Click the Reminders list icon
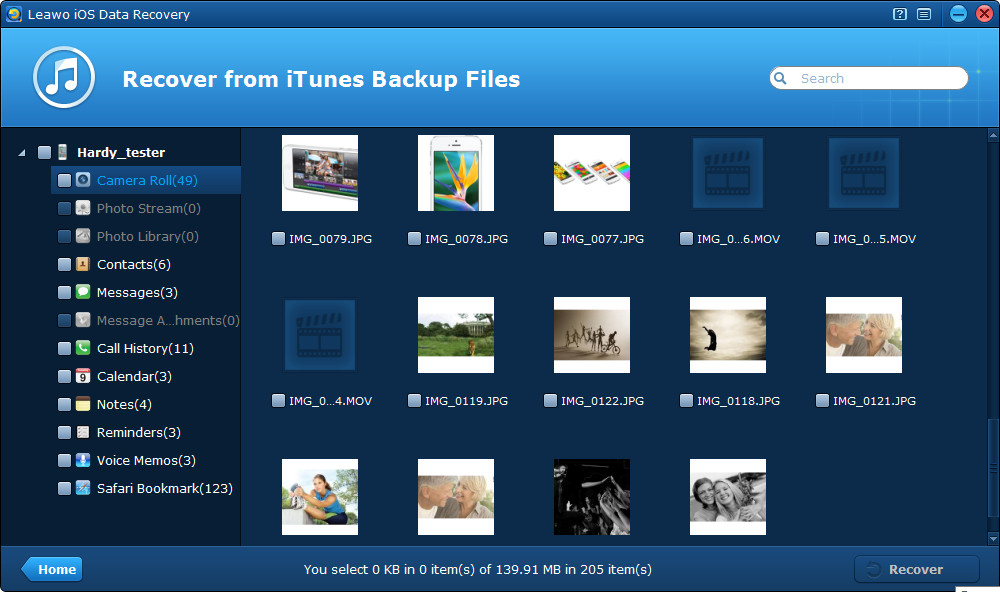This screenshot has width=1000, height=592. (83, 432)
